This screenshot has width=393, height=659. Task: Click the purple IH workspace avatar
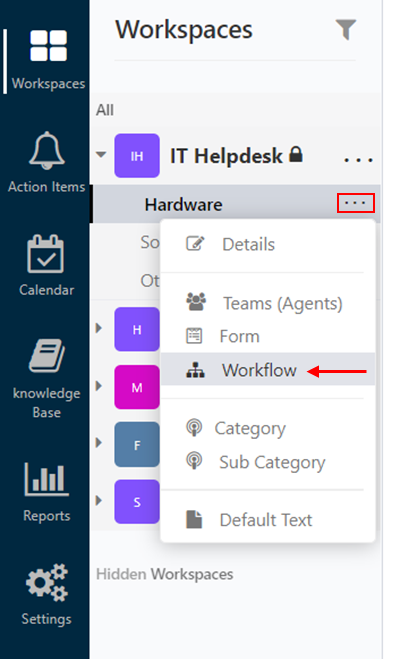[137, 156]
